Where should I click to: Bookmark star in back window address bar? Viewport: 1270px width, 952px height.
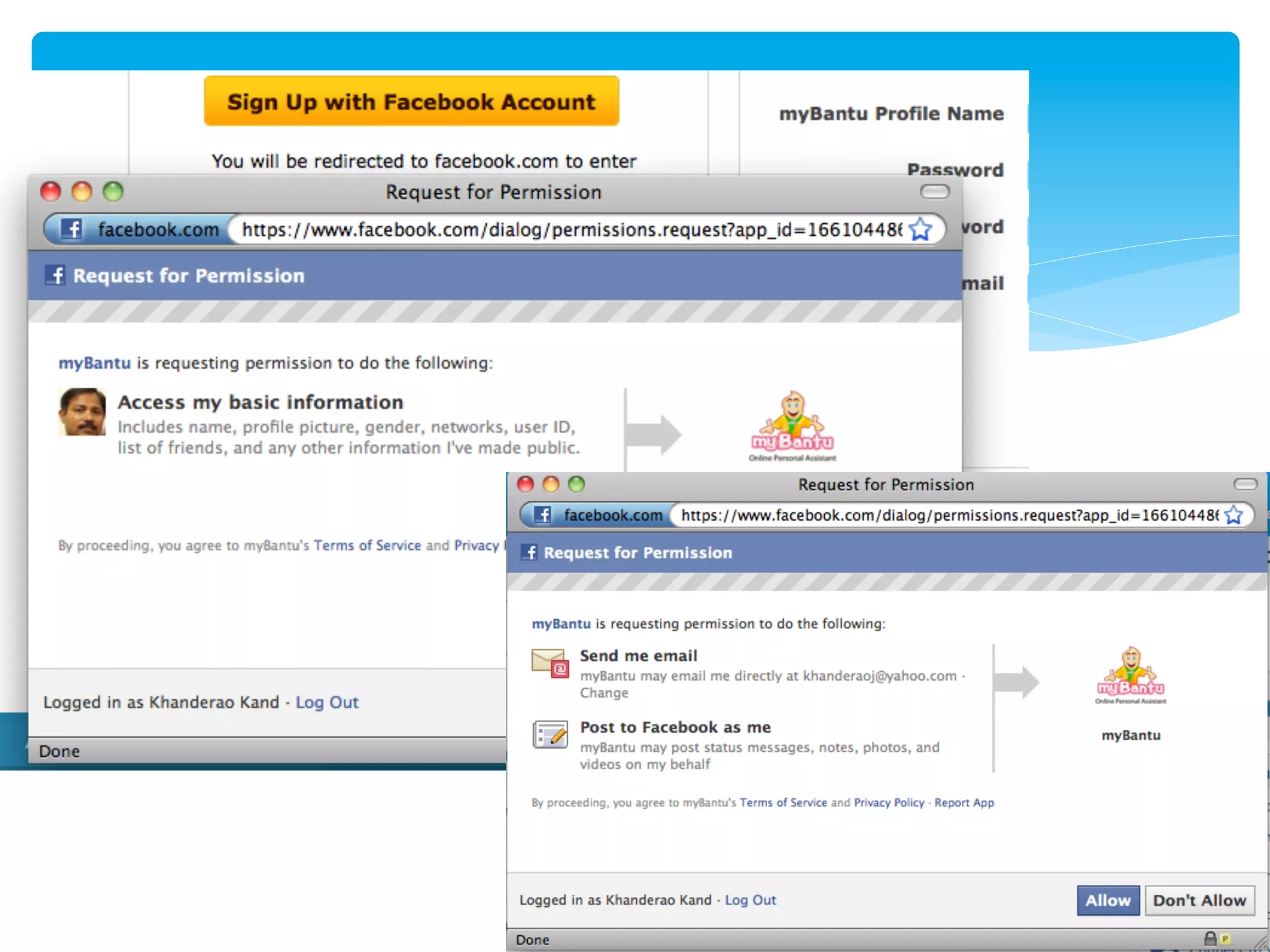pos(920,229)
